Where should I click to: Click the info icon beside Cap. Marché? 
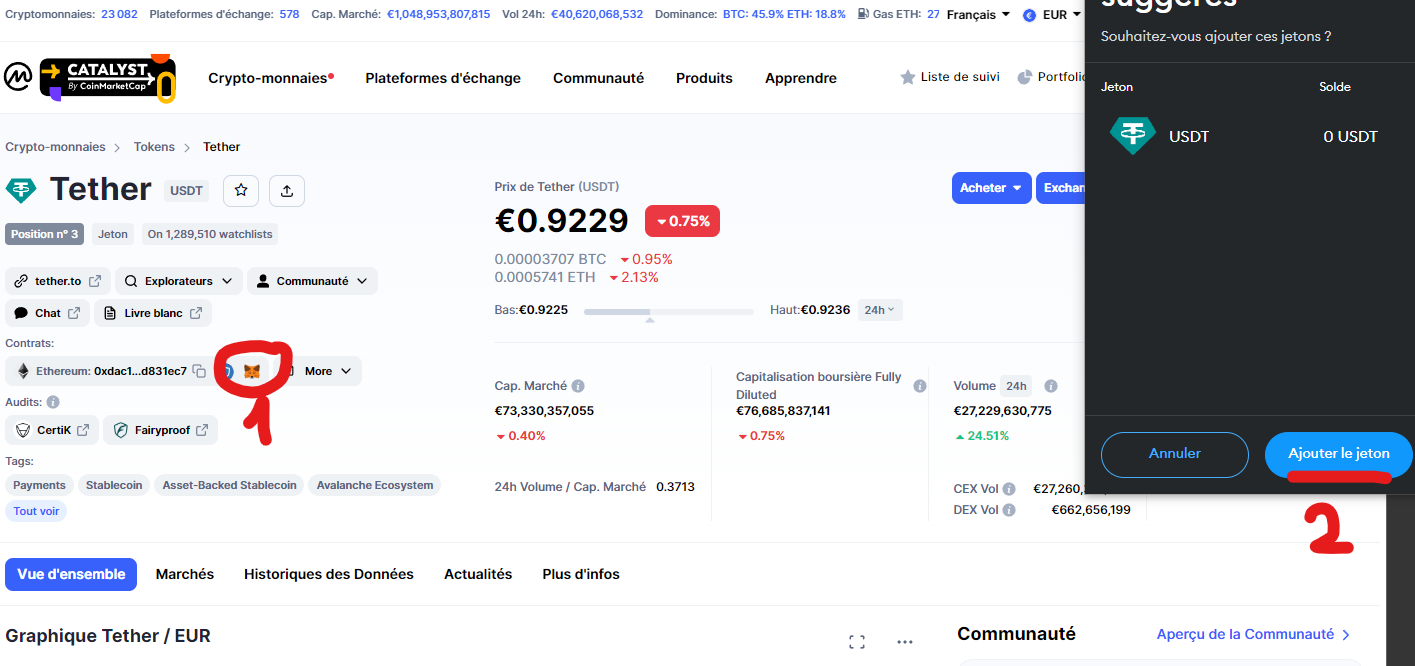pyautogui.click(x=578, y=386)
